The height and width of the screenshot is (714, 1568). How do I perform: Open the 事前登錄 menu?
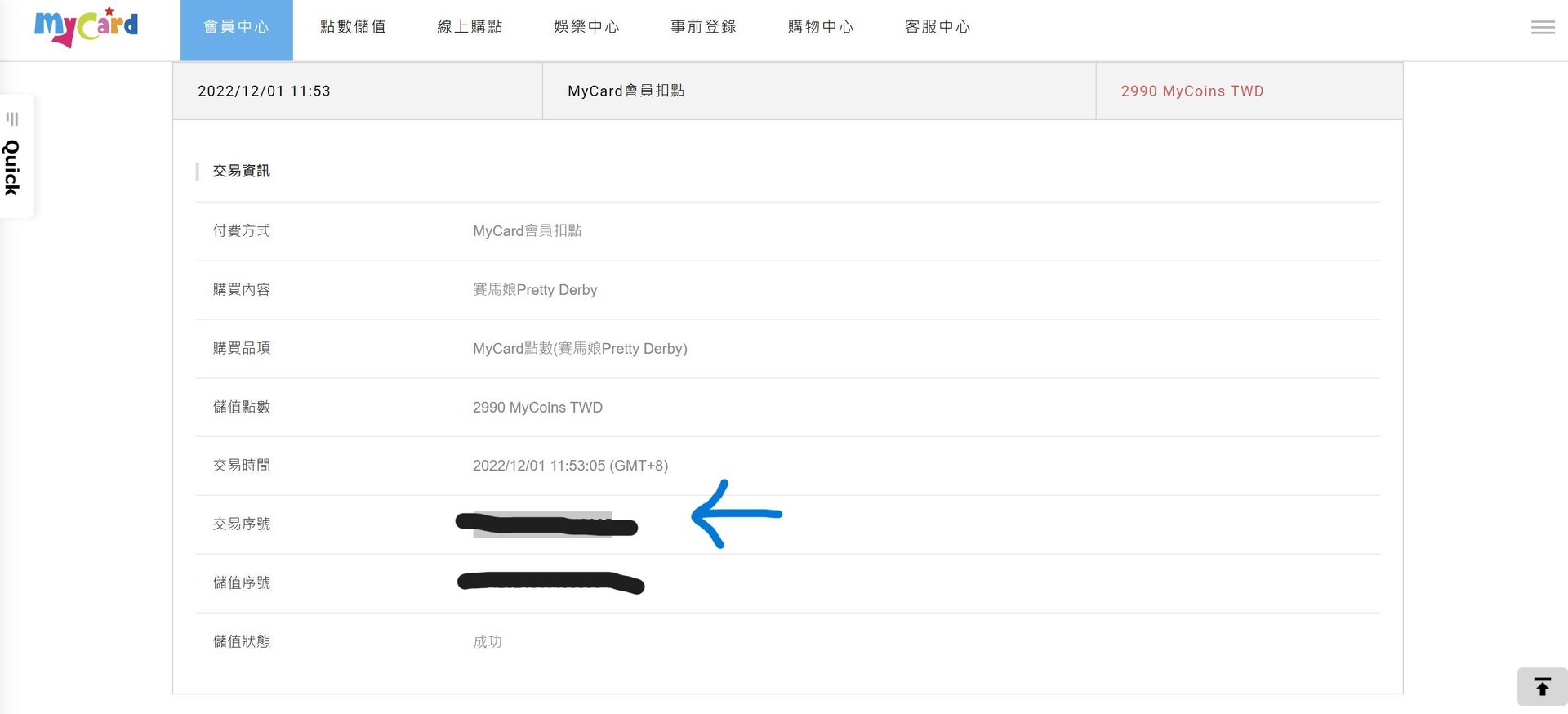click(x=703, y=27)
